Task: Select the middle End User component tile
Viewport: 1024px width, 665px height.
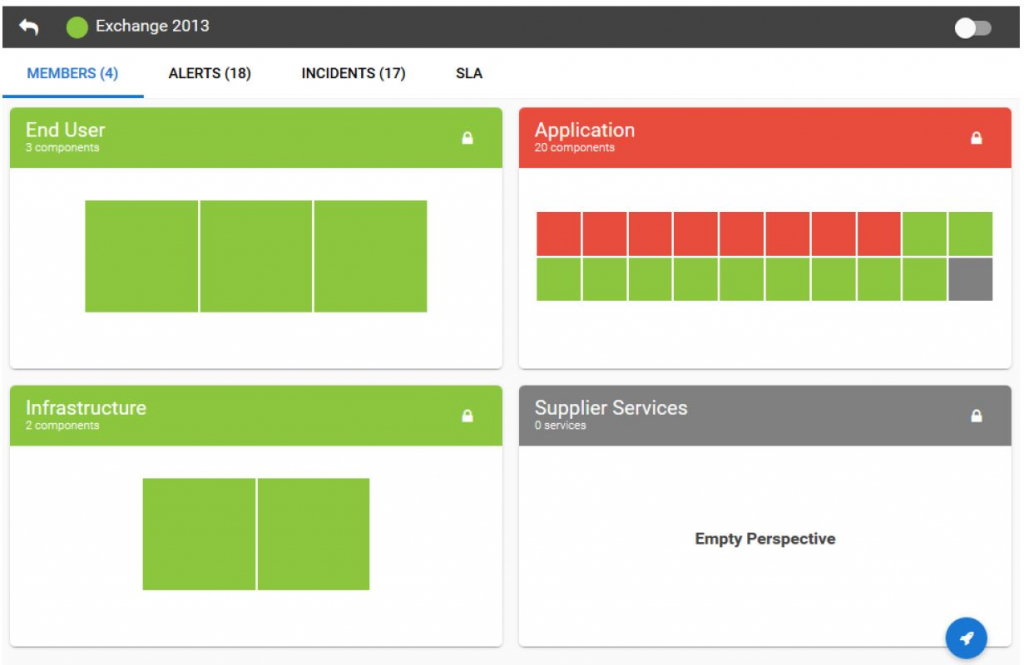Action: [256, 256]
